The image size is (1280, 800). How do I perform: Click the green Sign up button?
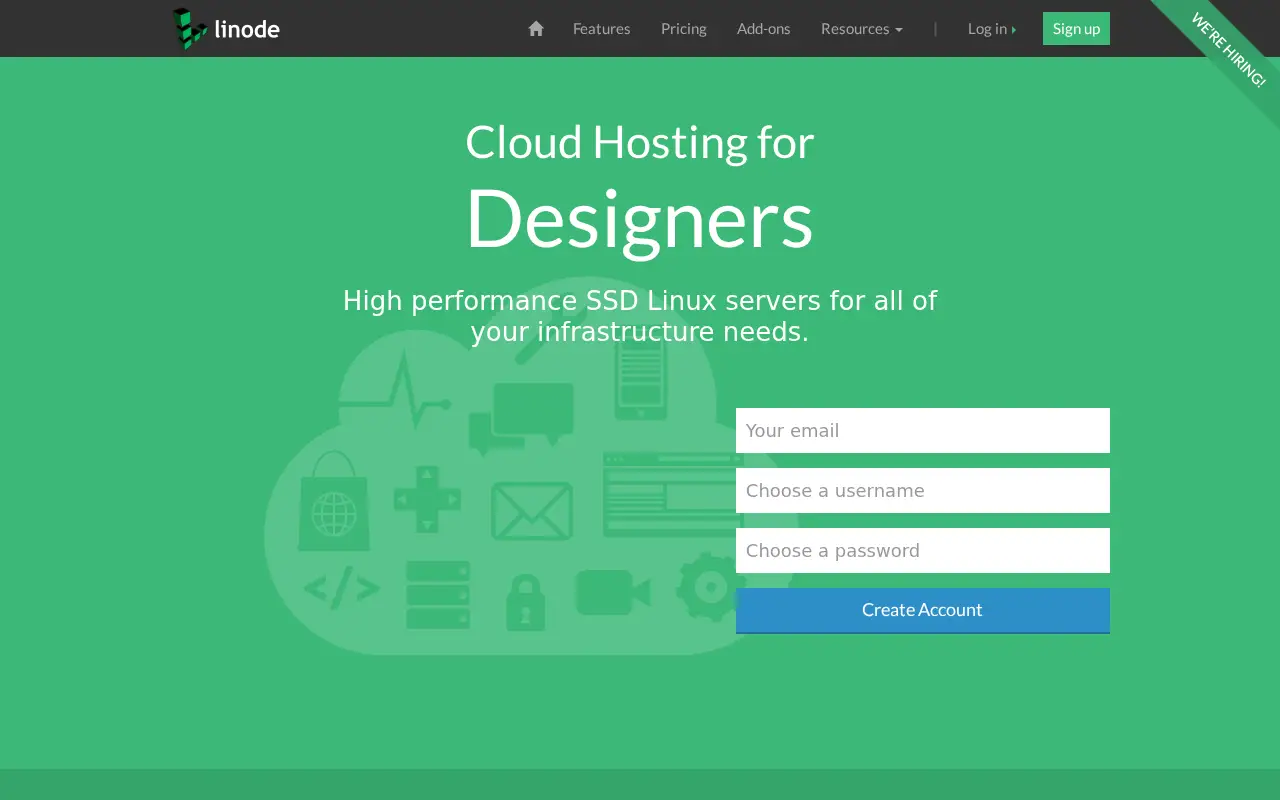click(x=1076, y=28)
